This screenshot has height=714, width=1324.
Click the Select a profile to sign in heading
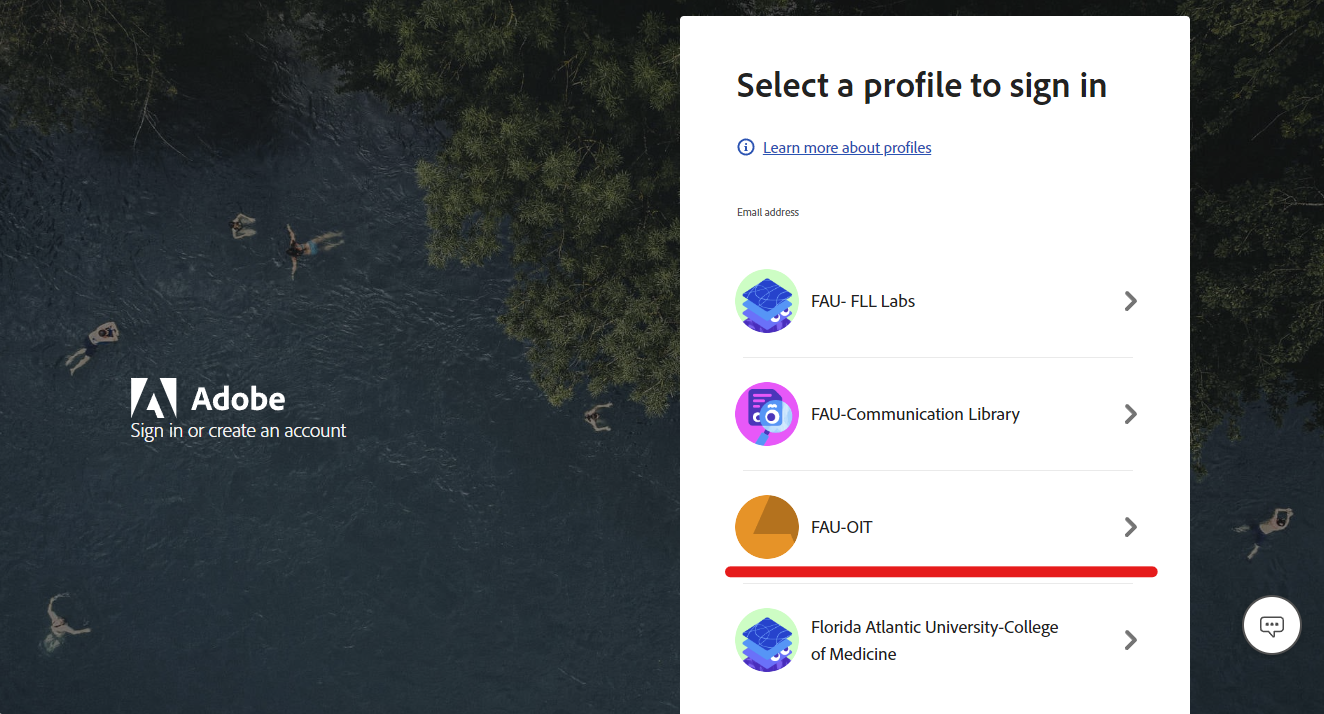pos(921,86)
